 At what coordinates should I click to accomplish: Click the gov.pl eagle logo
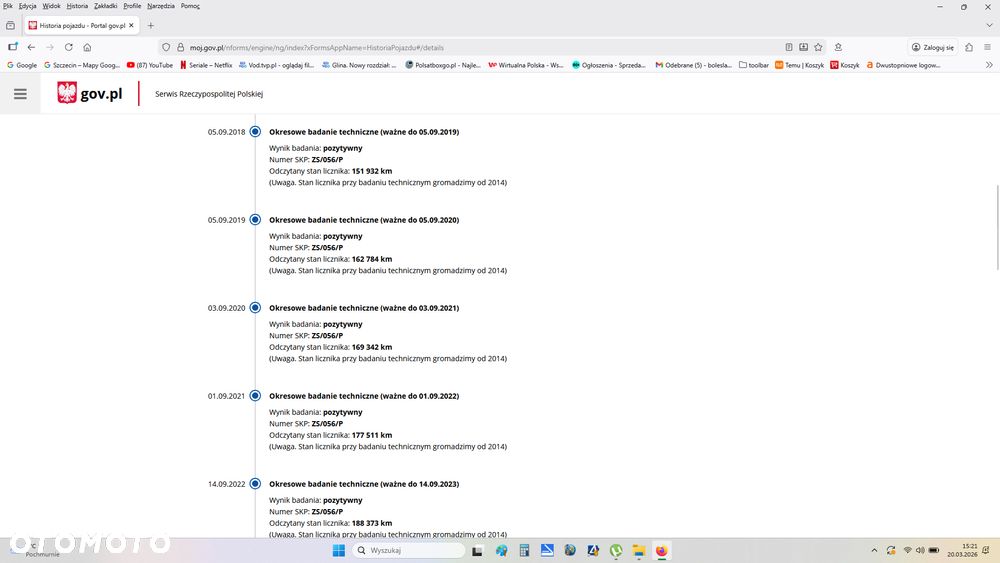67,93
